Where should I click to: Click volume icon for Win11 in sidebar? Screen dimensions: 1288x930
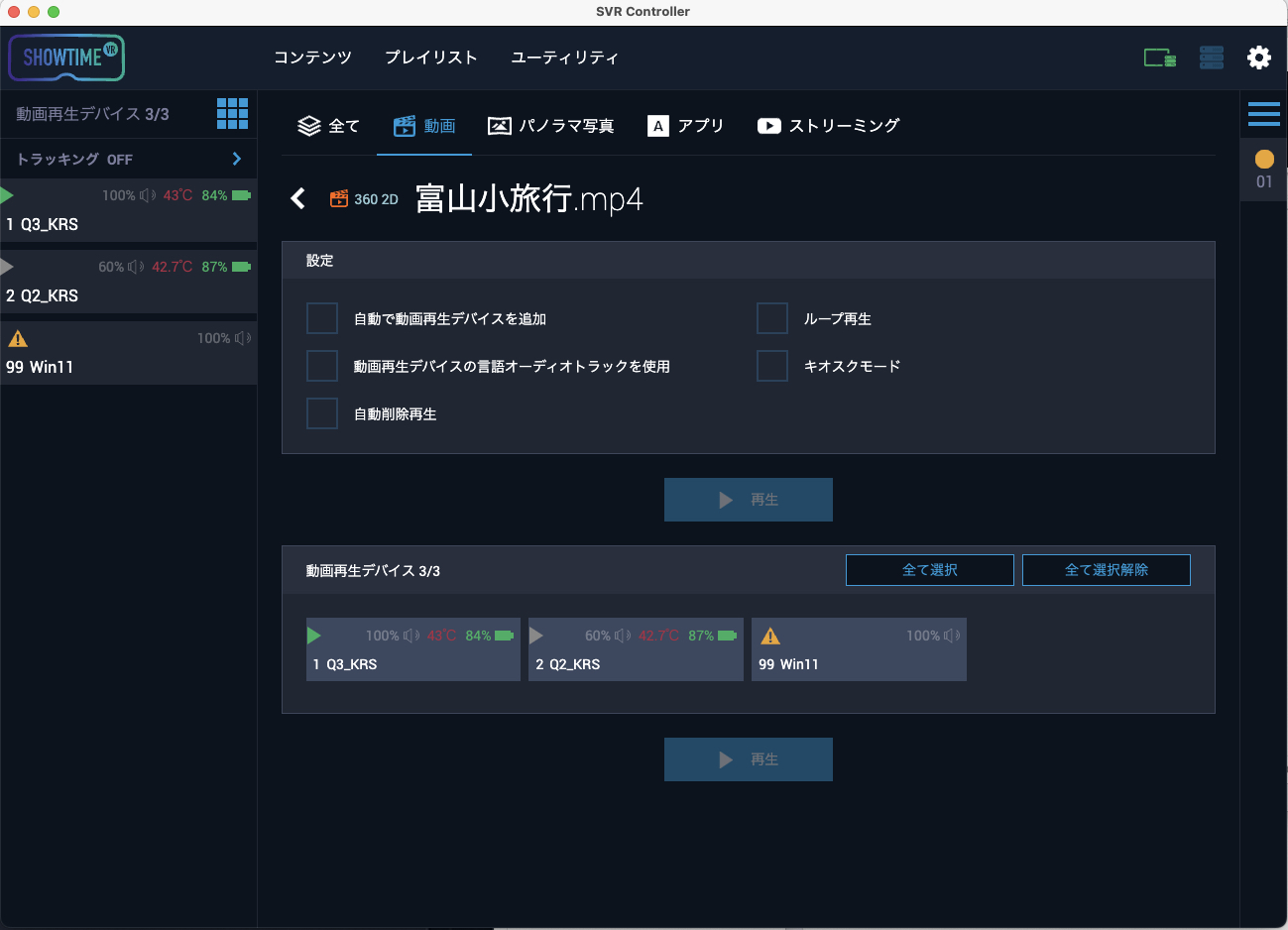click(x=243, y=338)
